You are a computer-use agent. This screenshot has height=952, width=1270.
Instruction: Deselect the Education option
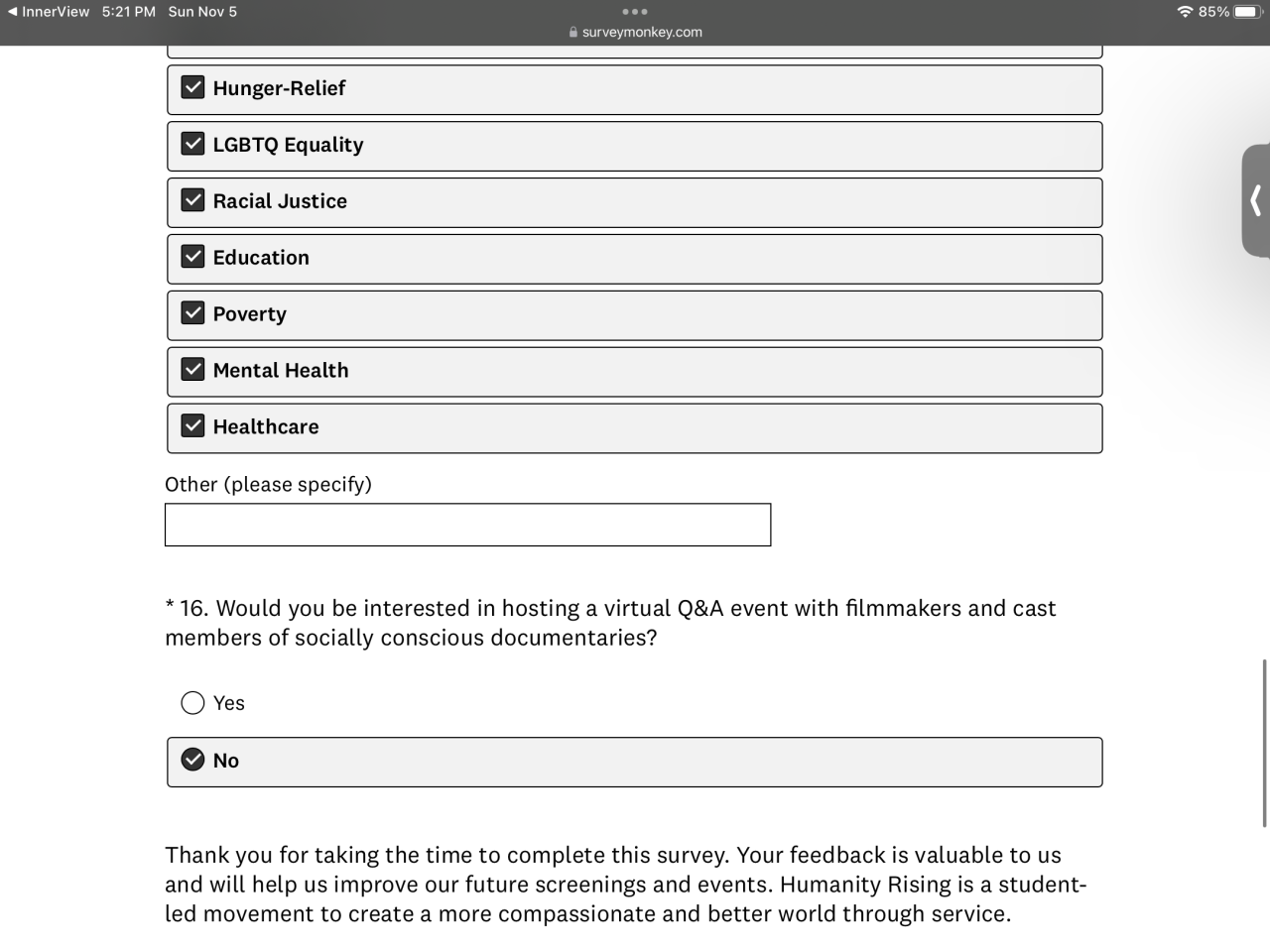(x=192, y=257)
